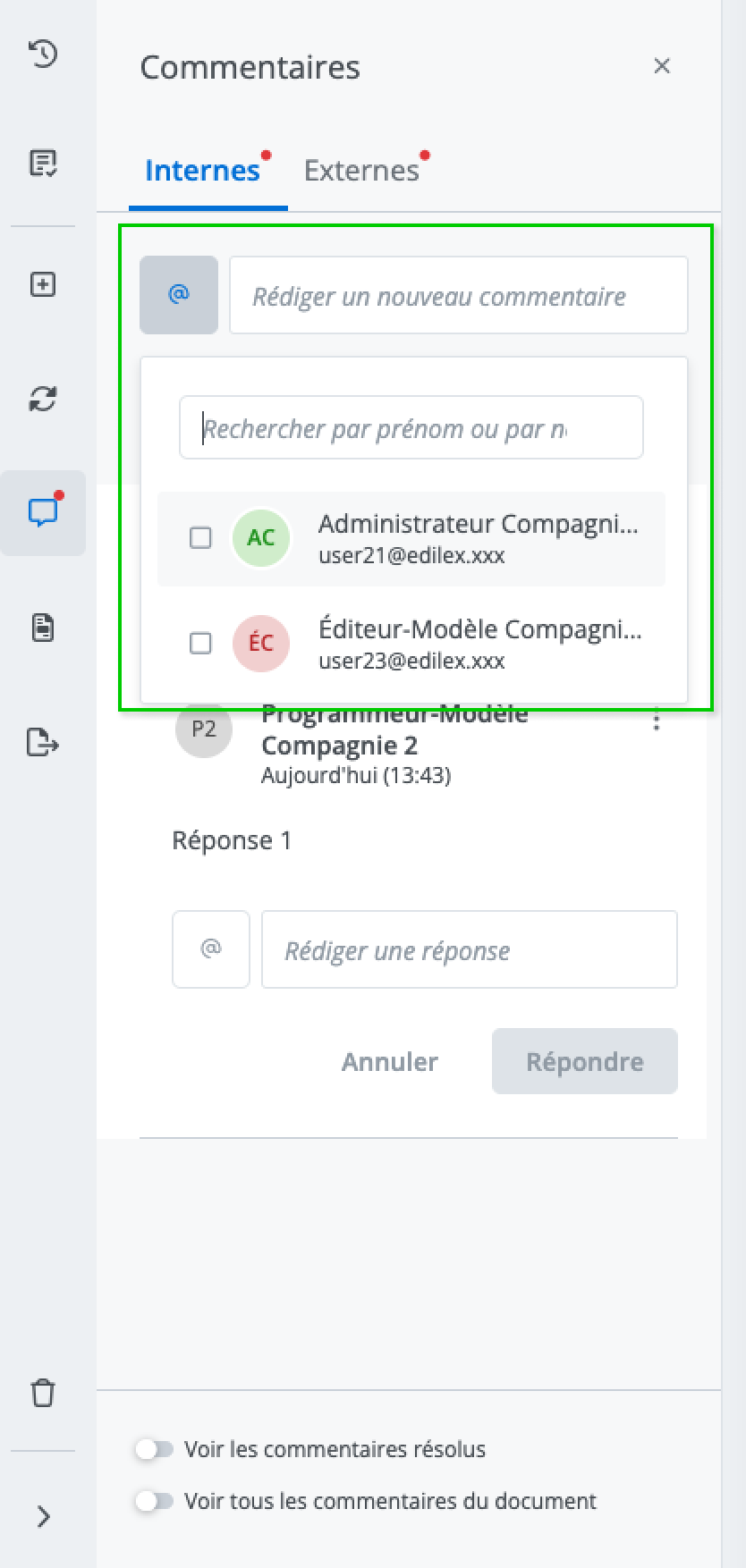
Task: Check the Éditeur-Modèle Compagnie user checkbox
Action: pyautogui.click(x=200, y=644)
